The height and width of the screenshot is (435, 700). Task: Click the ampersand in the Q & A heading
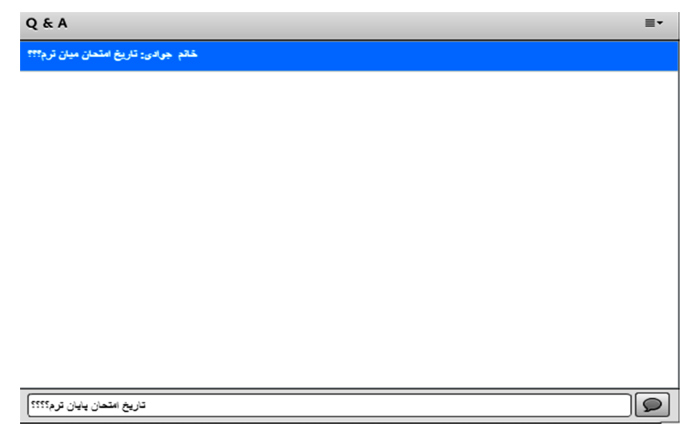(x=48, y=23)
